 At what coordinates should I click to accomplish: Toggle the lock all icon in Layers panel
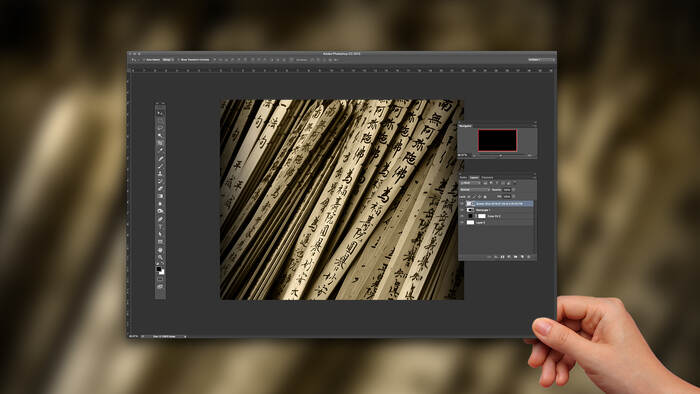tap(485, 196)
